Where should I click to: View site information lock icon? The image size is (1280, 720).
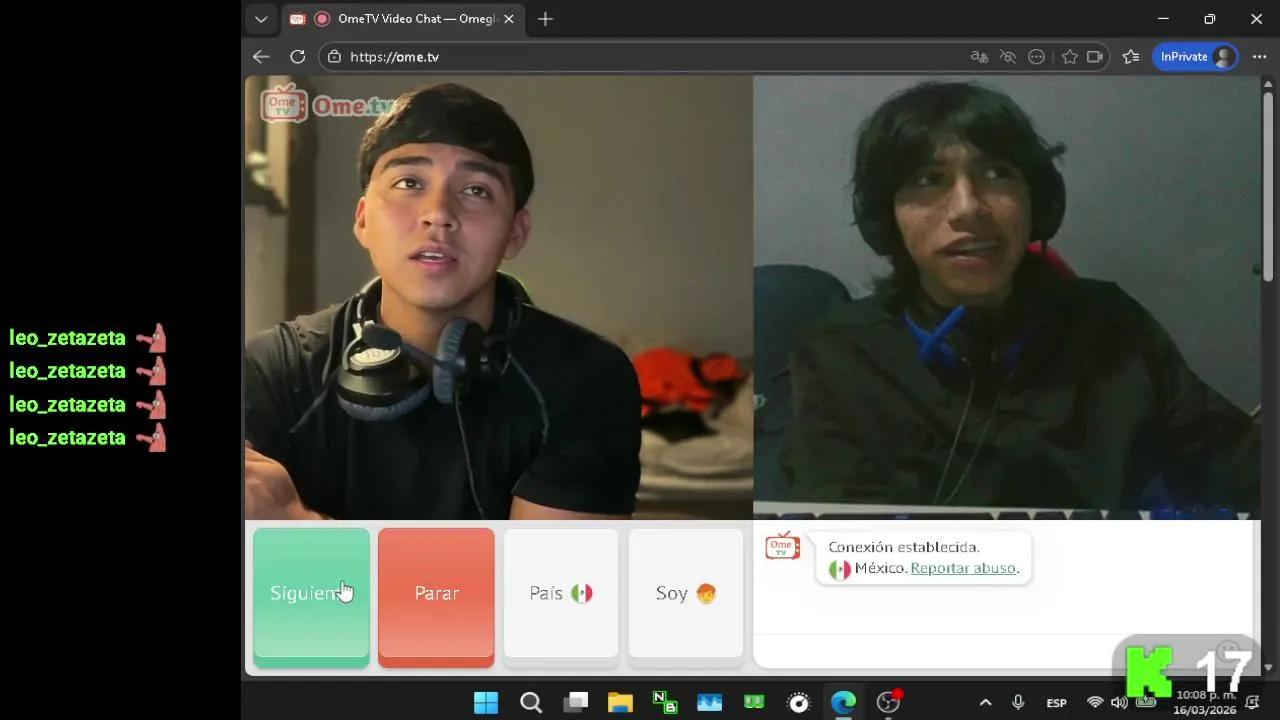click(x=335, y=57)
